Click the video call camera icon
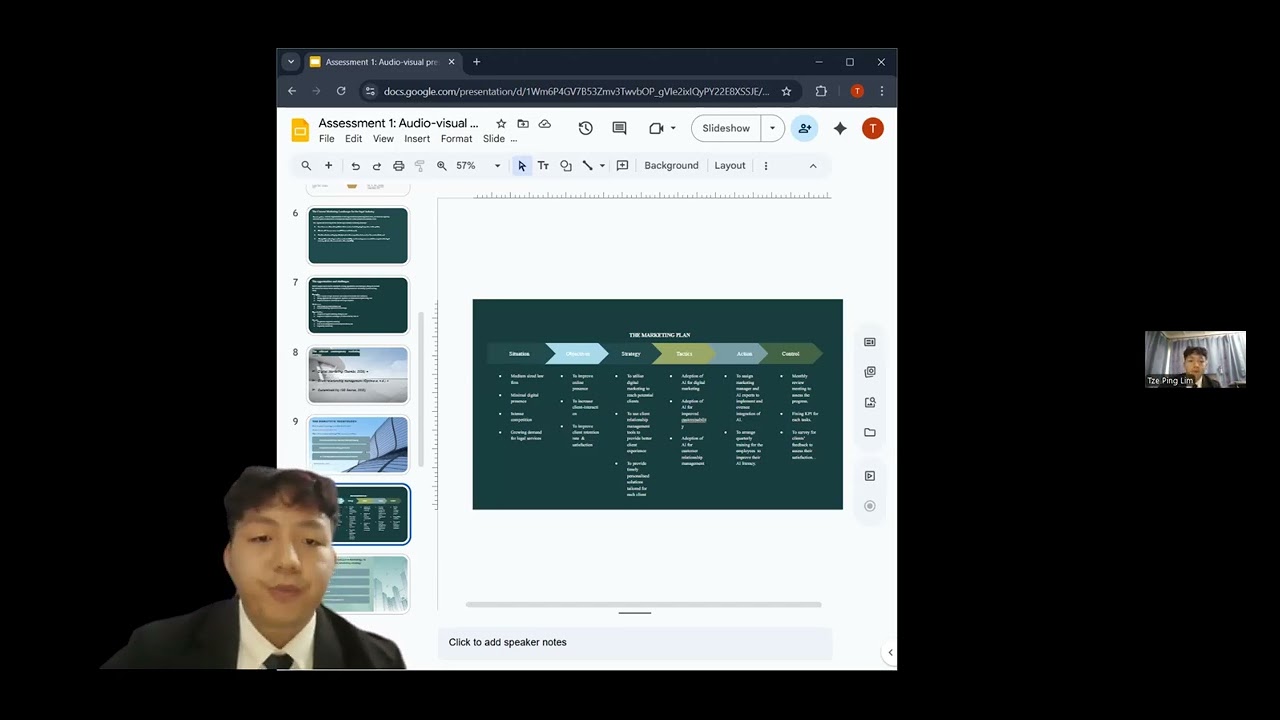 click(656, 128)
